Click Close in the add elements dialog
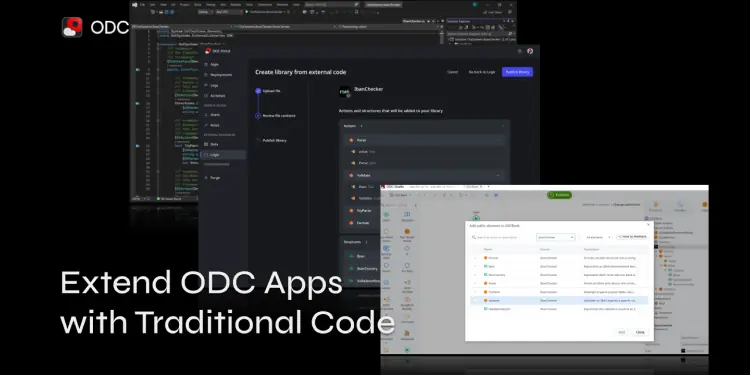750x375 pixels. click(640, 332)
